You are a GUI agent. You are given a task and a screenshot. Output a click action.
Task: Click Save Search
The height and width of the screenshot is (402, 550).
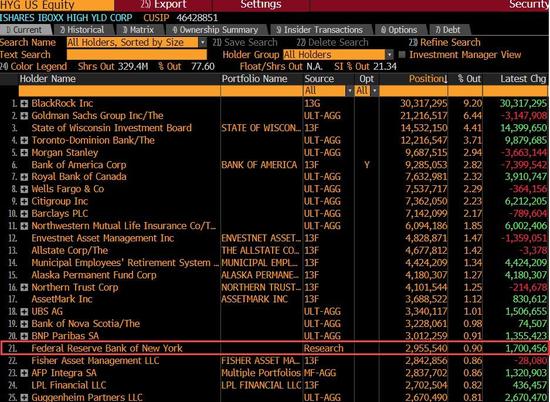[x=244, y=42]
